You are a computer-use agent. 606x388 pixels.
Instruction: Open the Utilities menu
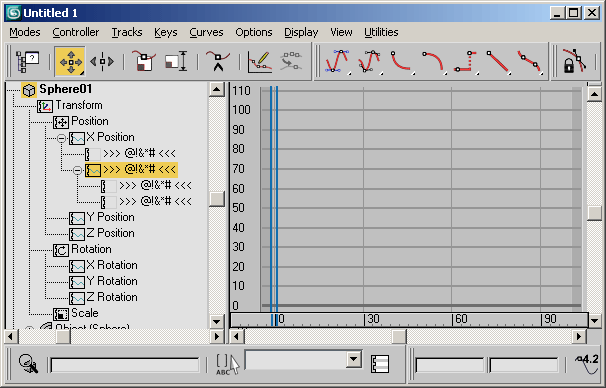point(381,32)
